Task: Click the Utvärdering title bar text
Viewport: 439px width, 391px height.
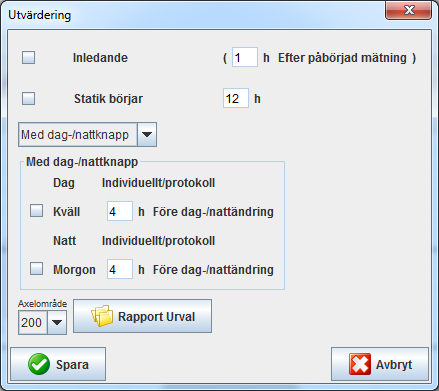Action: tap(40, 15)
